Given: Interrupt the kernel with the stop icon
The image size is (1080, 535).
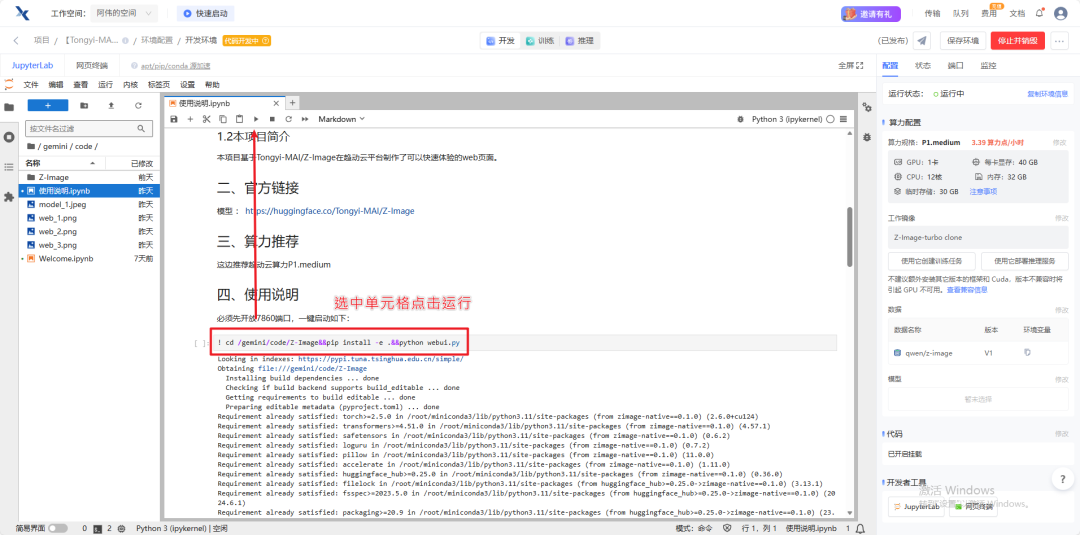Looking at the screenshot, I should tap(272, 119).
